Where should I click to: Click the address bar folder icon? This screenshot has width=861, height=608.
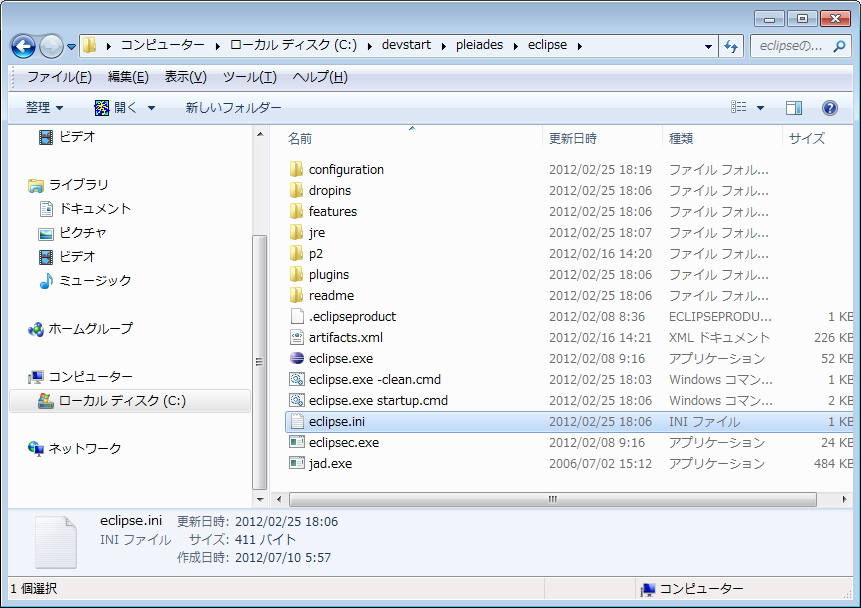click(x=90, y=46)
